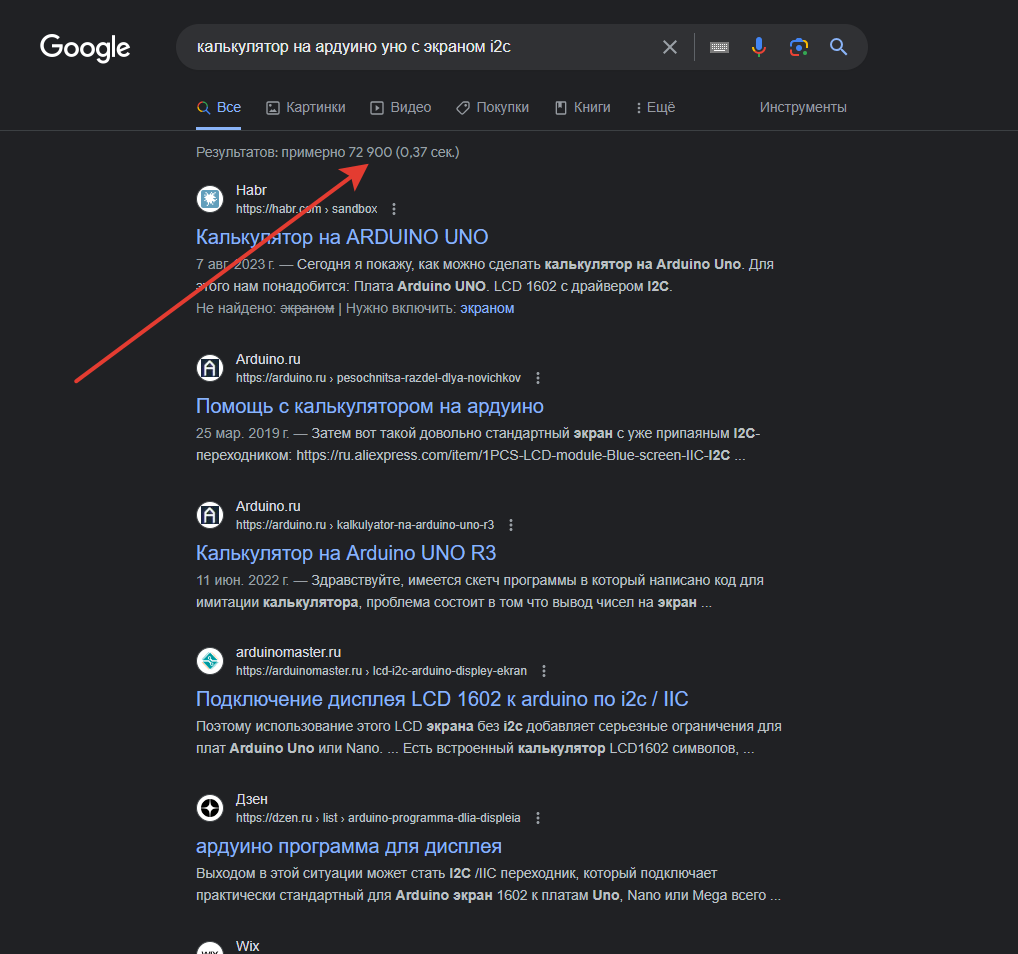Click the search query input field
Screen dimensions: 1018x954
422,47
